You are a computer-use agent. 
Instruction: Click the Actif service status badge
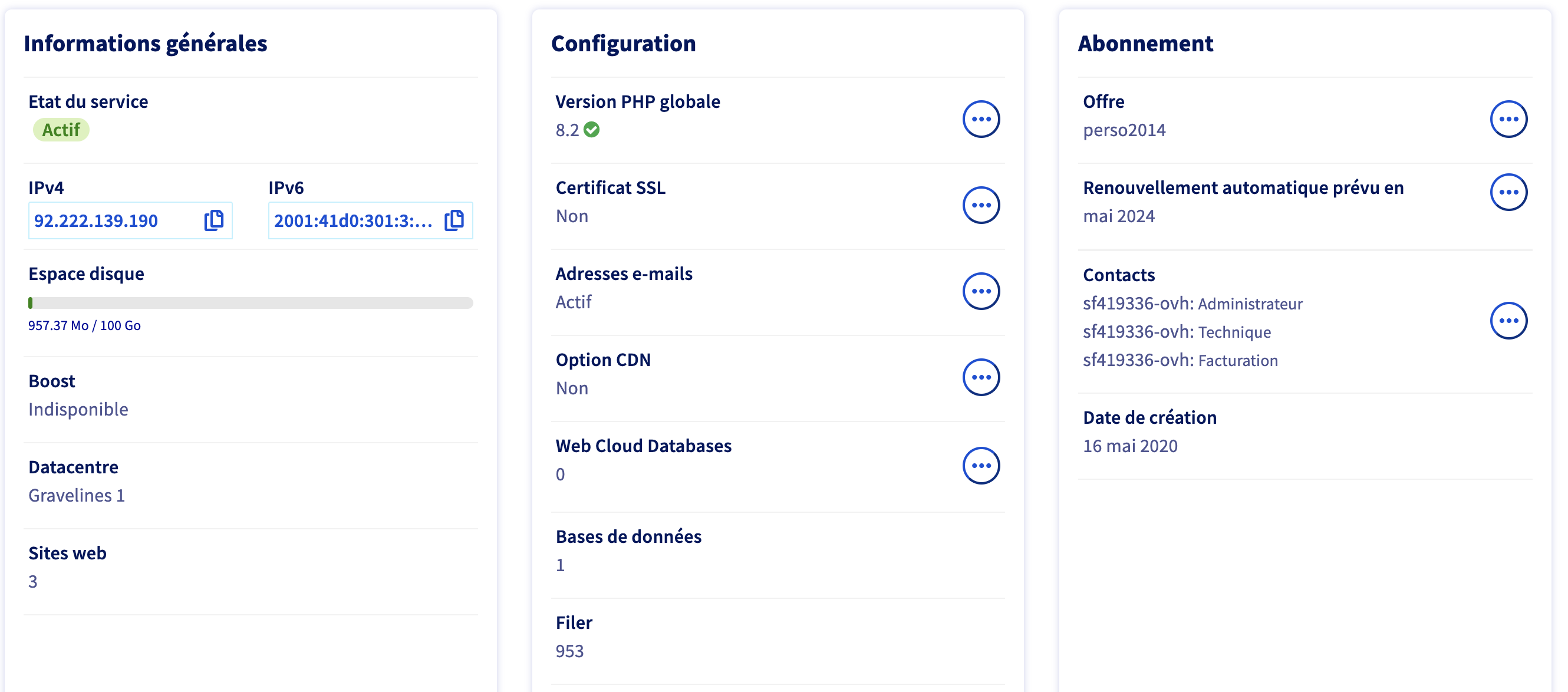click(x=61, y=130)
